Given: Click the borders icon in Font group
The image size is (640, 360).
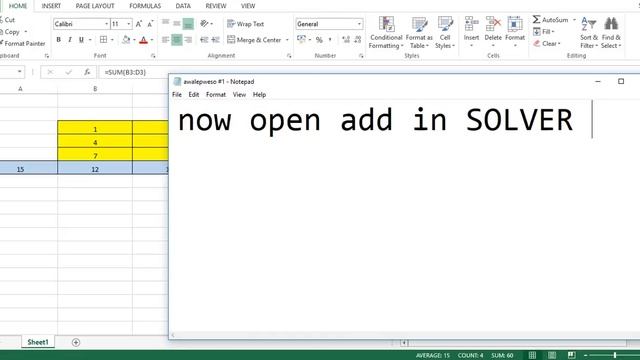Looking at the screenshot, I should click(x=103, y=40).
